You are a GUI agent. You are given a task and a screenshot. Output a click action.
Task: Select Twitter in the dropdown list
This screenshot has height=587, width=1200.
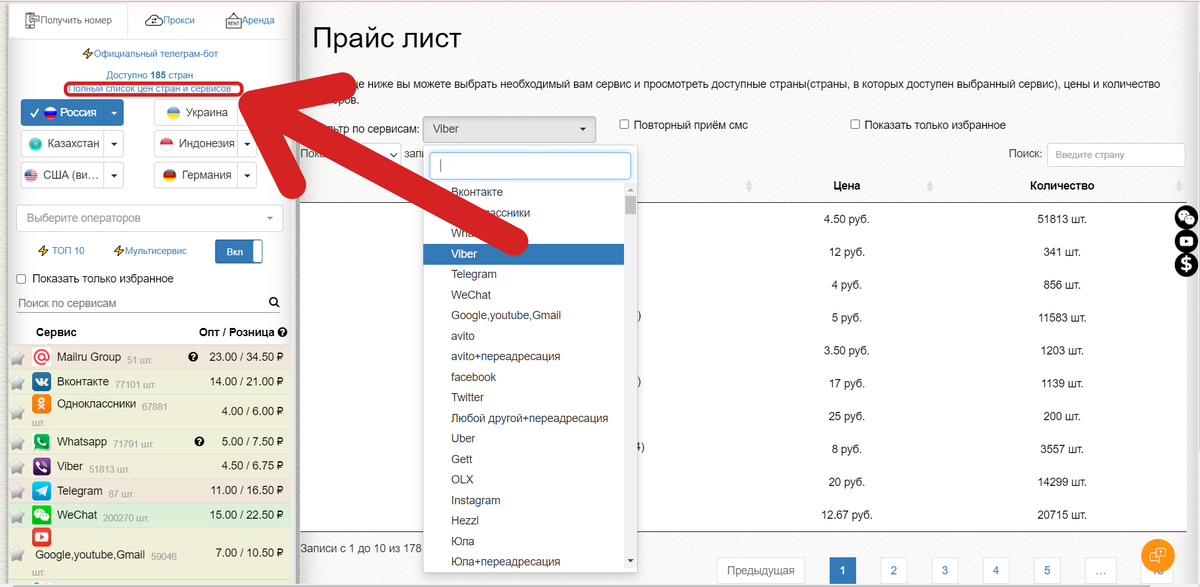[x=524, y=397]
